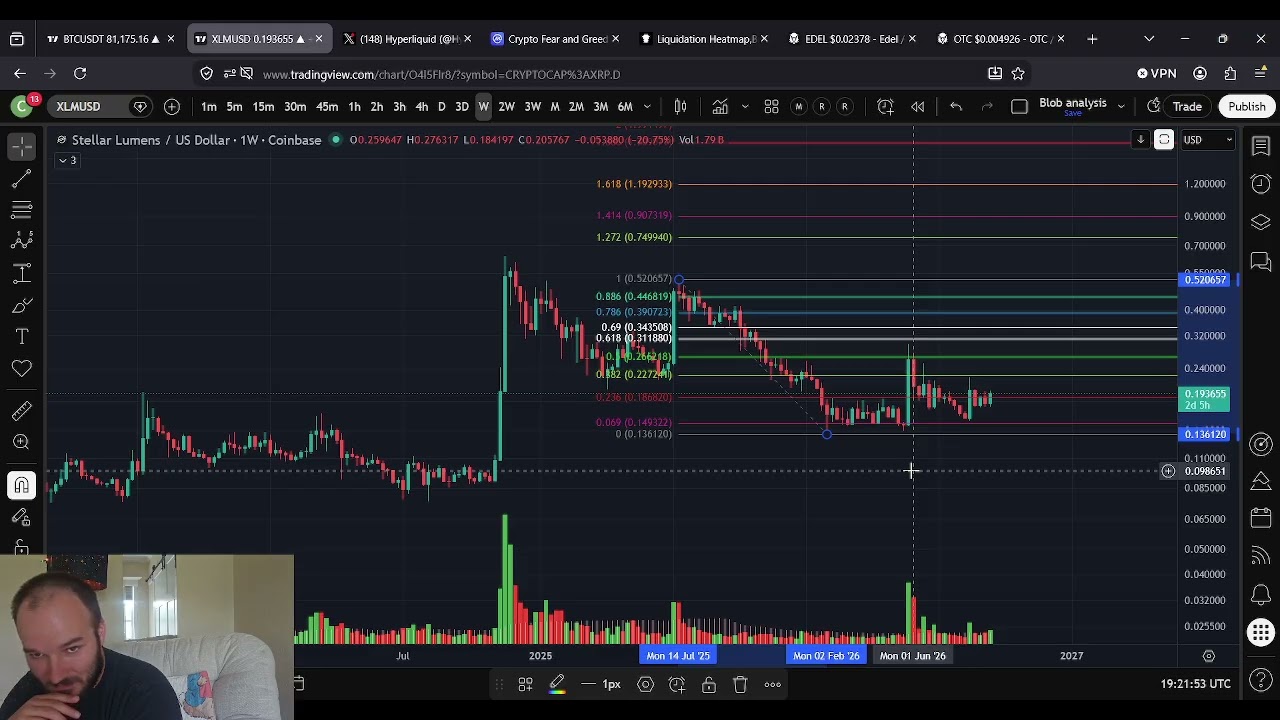Viewport: 1280px width, 720px height.
Task: Undo the last chart action
Action: point(956,106)
